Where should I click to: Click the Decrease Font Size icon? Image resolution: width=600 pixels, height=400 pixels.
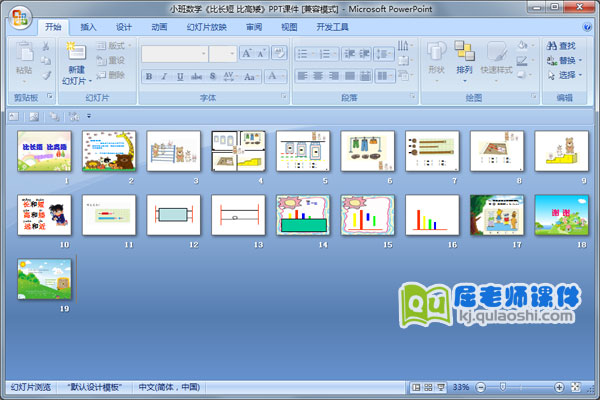[261, 53]
